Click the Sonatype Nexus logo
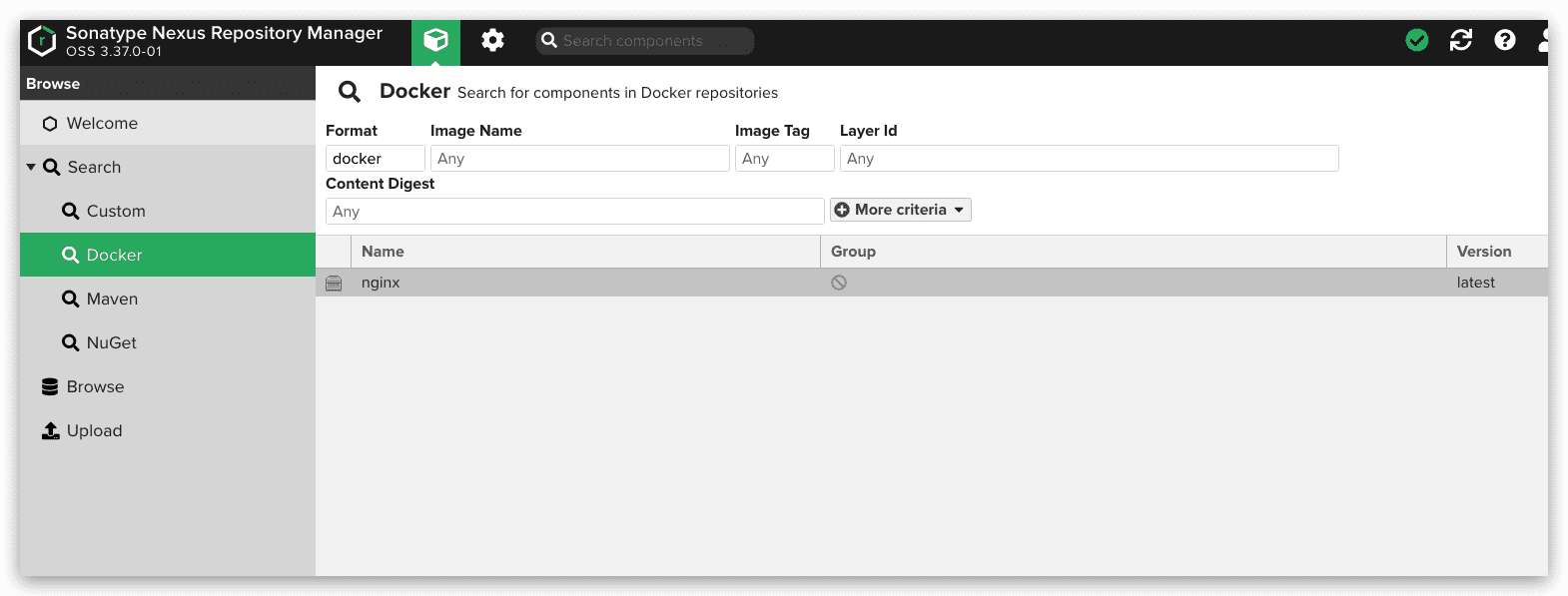1568x596 pixels. click(x=42, y=41)
